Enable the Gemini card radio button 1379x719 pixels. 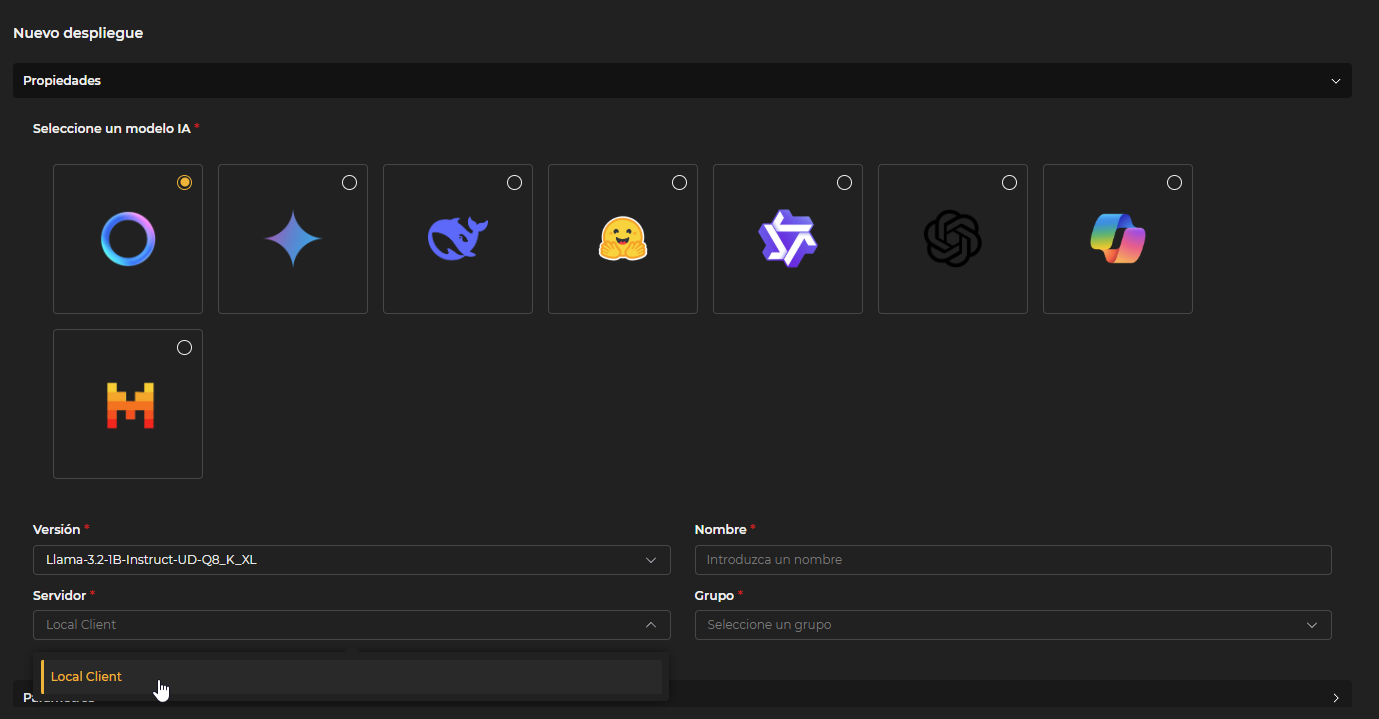(349, 182)
